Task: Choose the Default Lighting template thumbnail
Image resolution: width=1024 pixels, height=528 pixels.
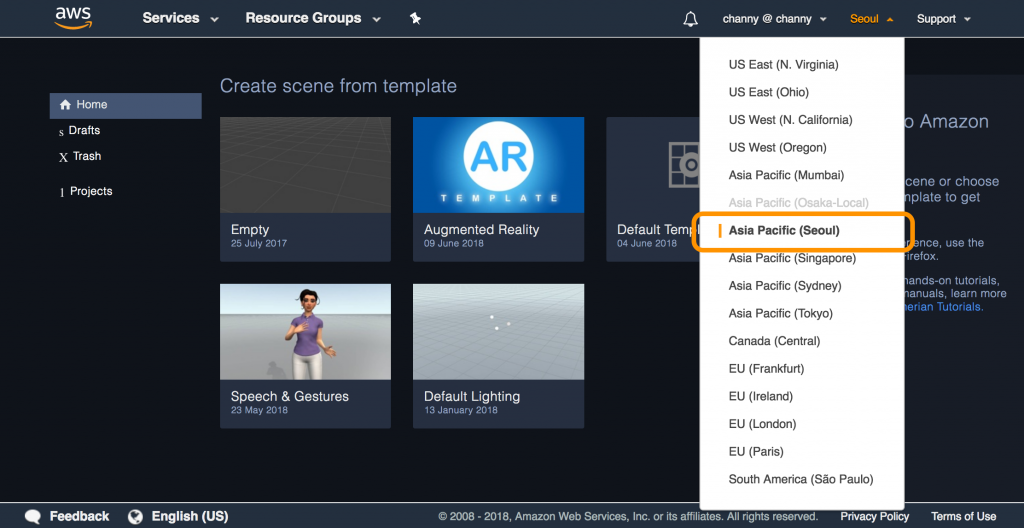Action: tap(498, 332)
